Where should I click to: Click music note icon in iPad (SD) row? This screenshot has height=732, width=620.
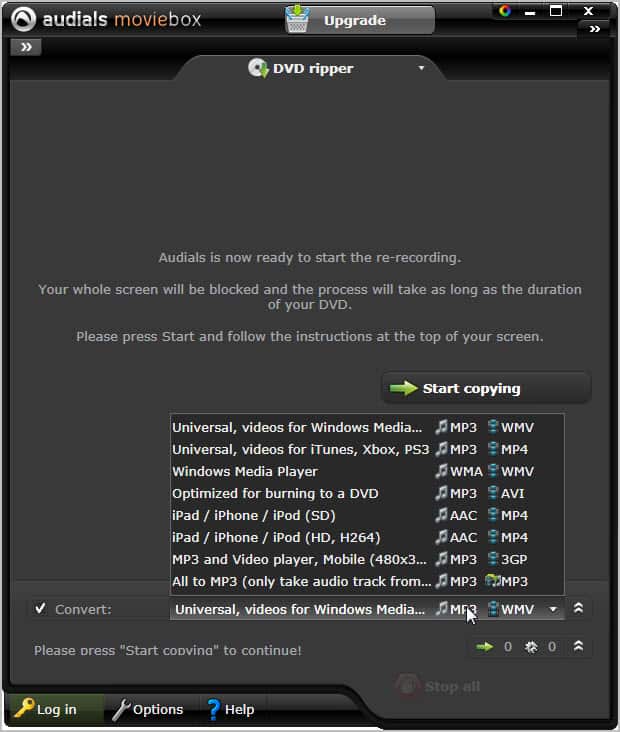pyautogui.click(x=441, y=515)
